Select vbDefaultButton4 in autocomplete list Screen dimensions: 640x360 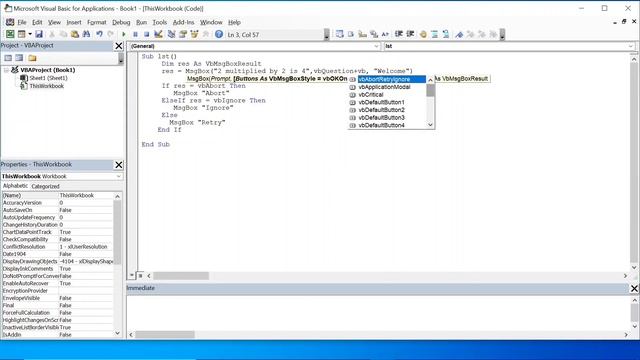pyautogui.click(x=387, y=125)
